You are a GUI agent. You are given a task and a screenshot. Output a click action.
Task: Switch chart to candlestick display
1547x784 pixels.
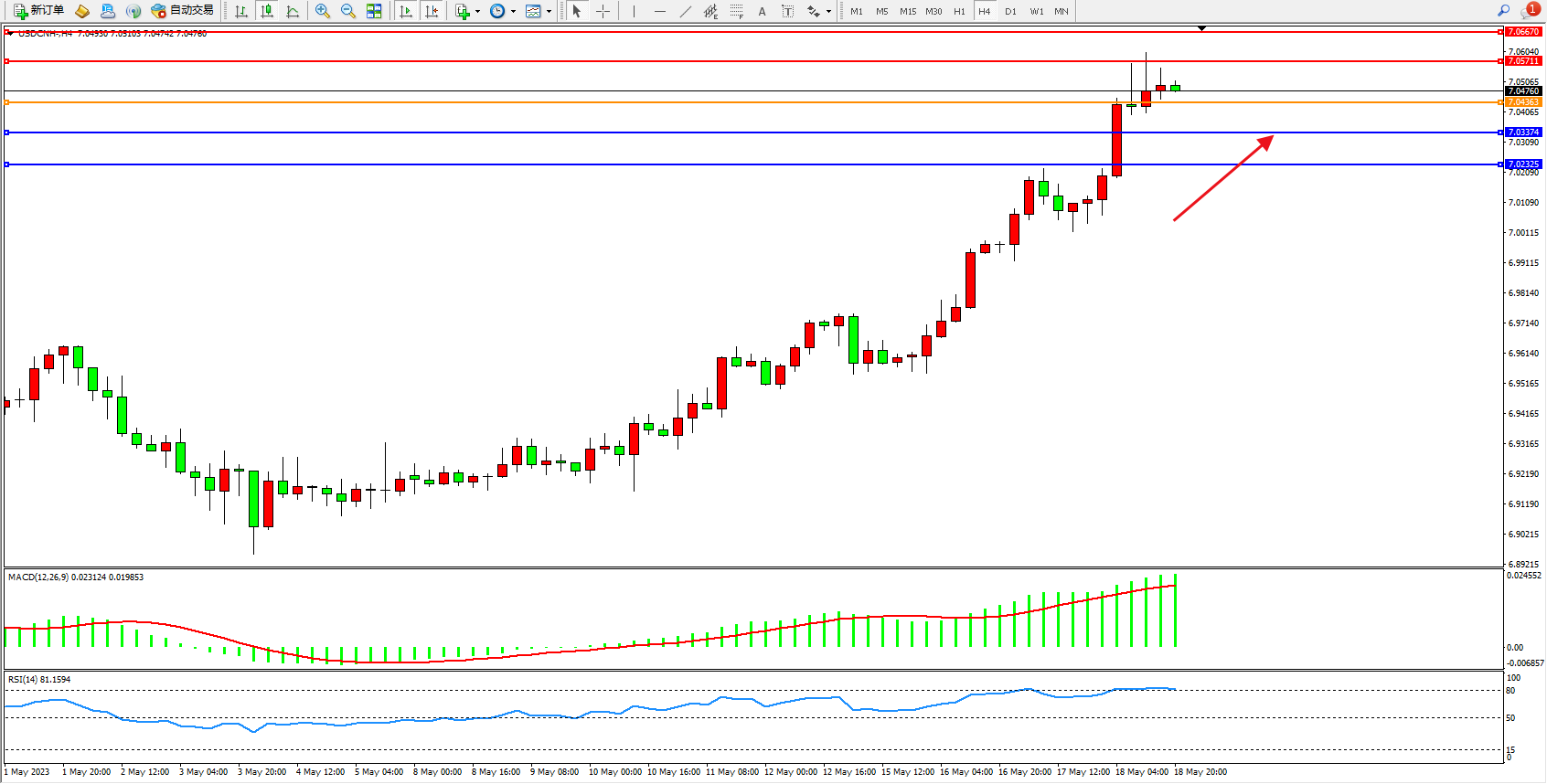coord(267,11)
